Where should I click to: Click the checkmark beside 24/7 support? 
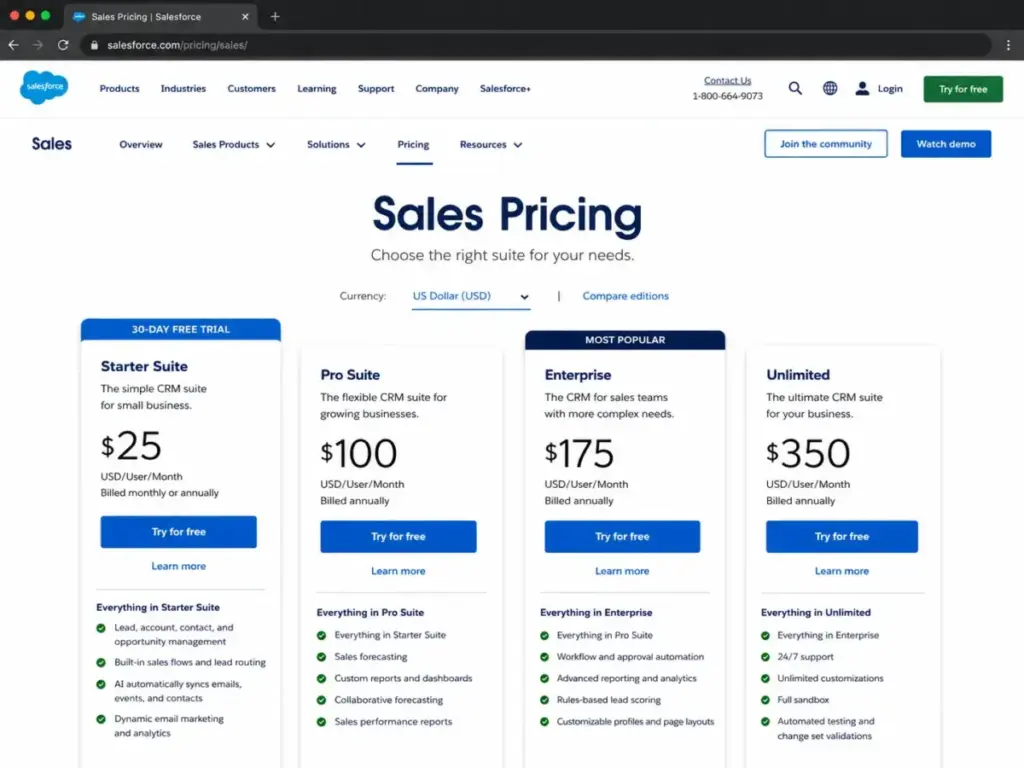(765, 657)
